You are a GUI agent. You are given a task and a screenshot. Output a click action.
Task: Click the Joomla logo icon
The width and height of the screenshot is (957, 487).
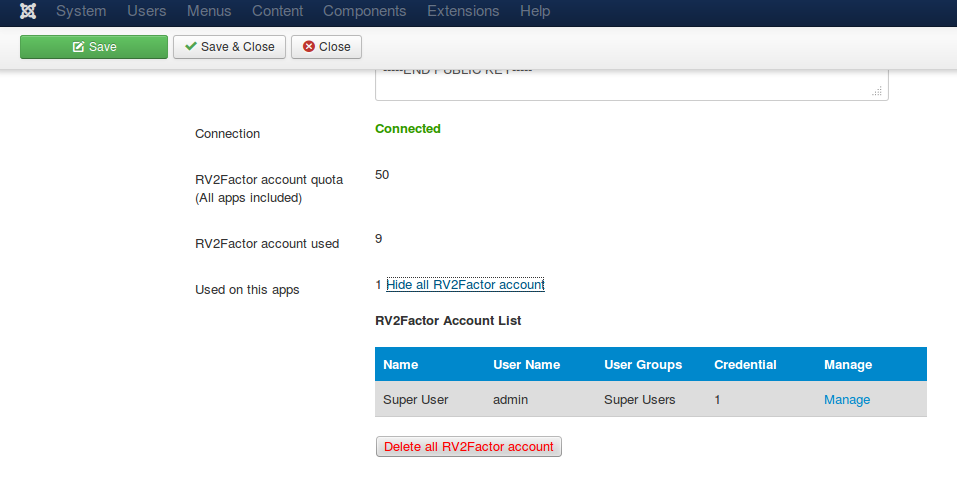pos(28,11)
